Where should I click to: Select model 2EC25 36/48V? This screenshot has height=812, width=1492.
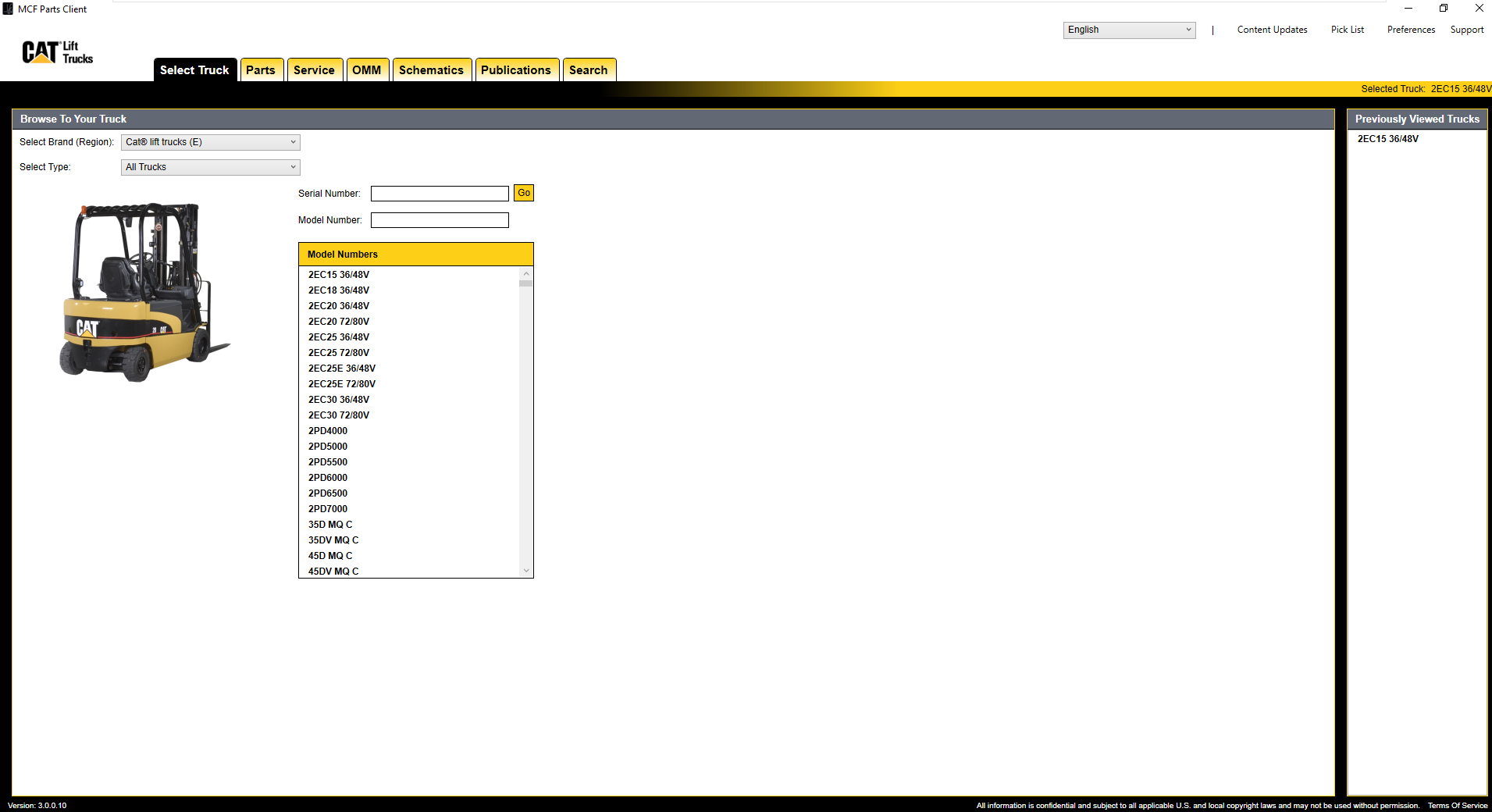pyautogui.click(x=339, y=337)
